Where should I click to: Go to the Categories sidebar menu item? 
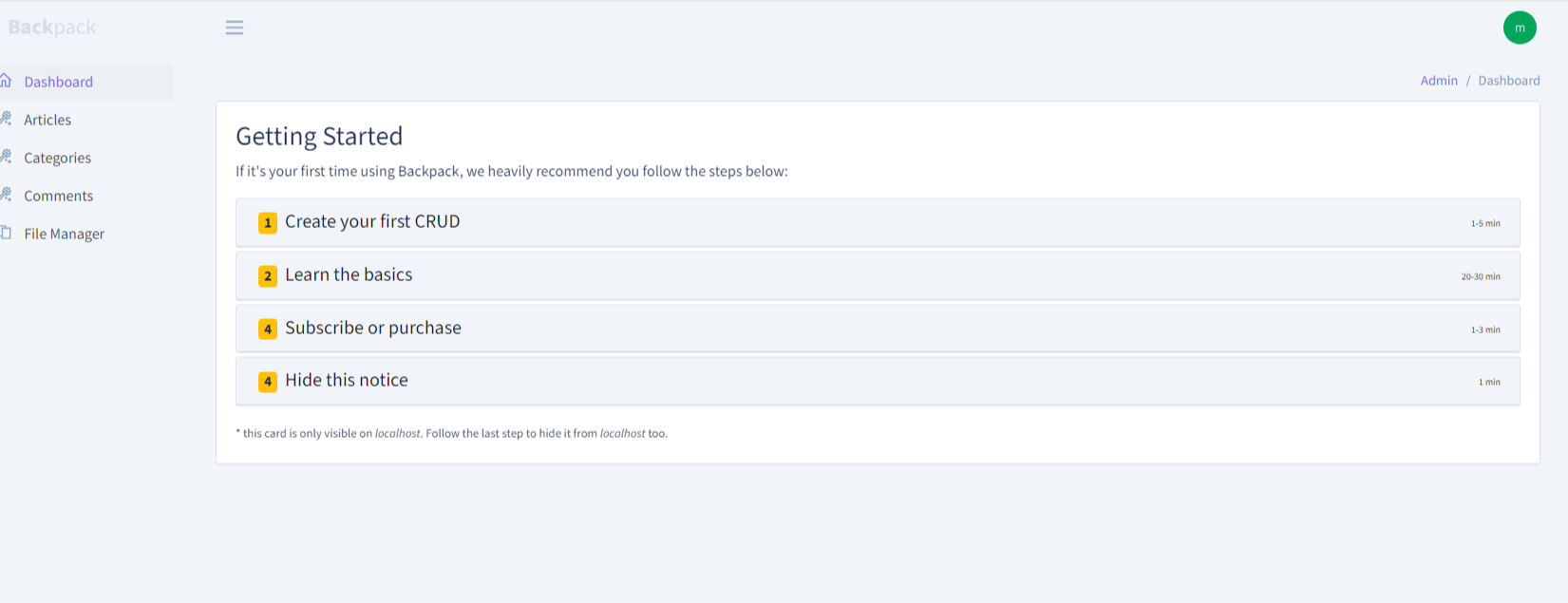[x=58, y=158]
